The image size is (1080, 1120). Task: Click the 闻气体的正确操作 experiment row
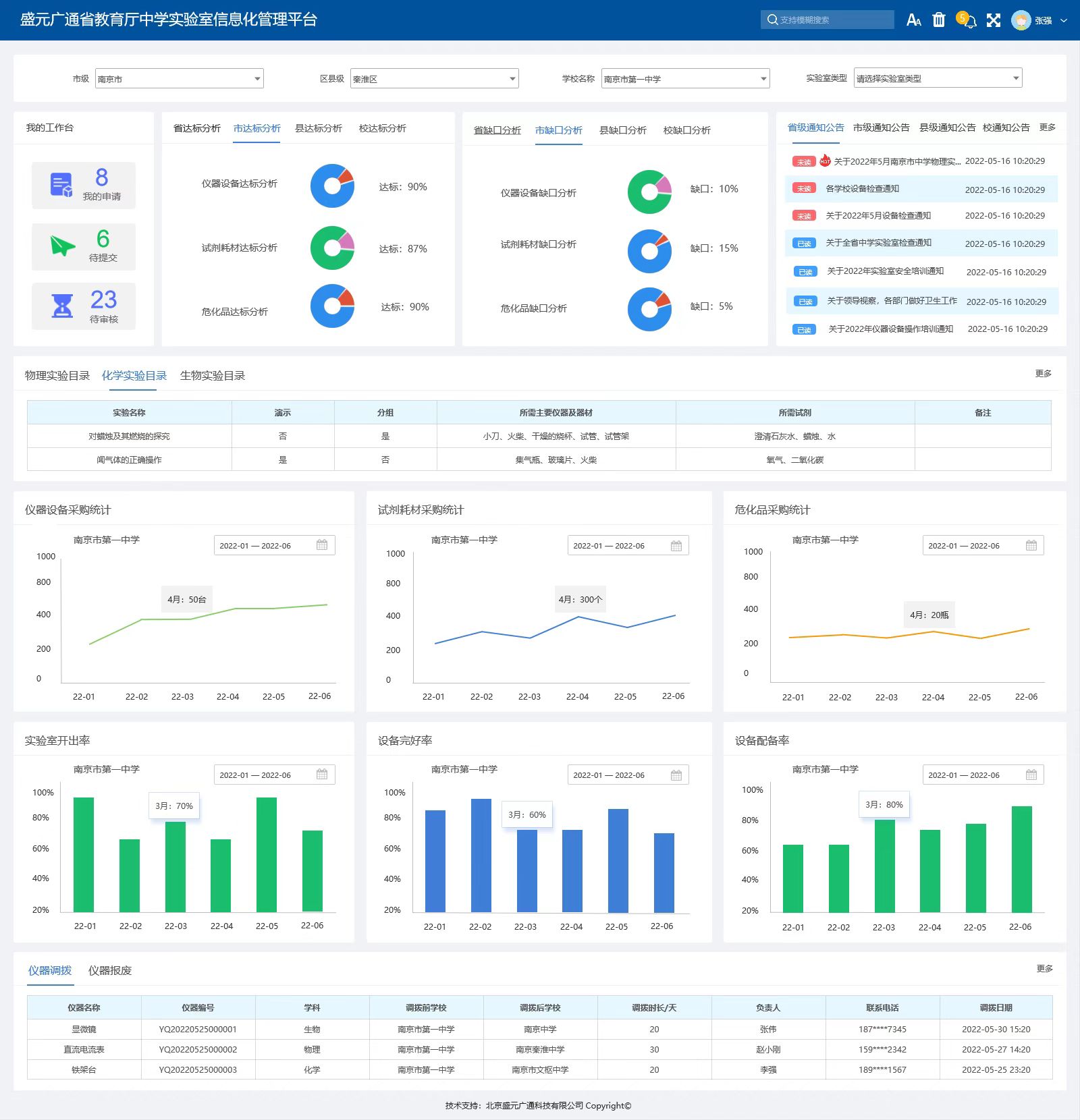539,459
